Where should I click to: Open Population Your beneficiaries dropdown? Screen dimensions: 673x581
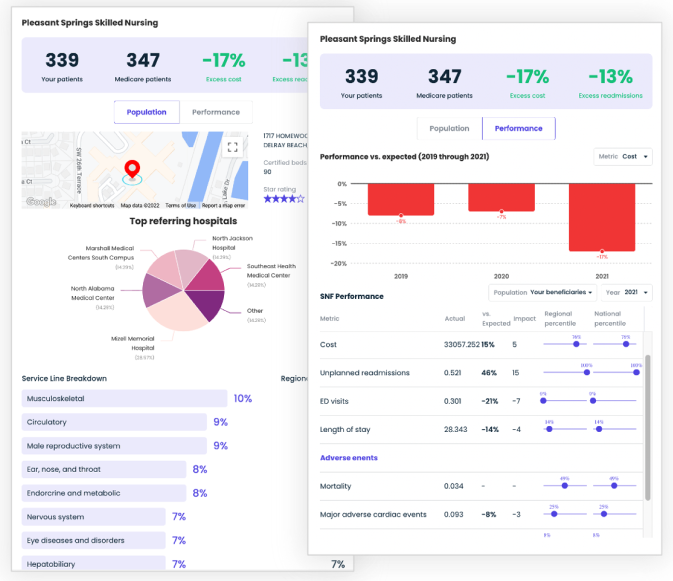point(543,292)
